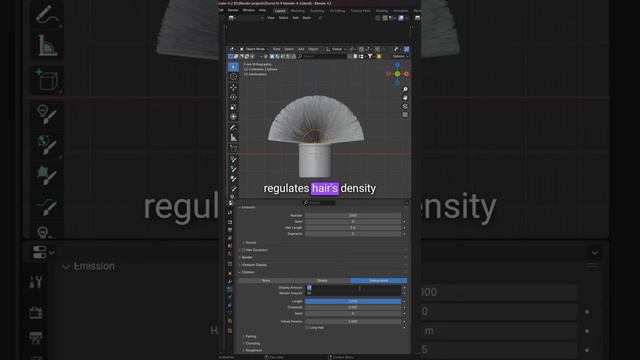640x360 pixels.
Task: Collapse the Children panel
Action: 247,272
